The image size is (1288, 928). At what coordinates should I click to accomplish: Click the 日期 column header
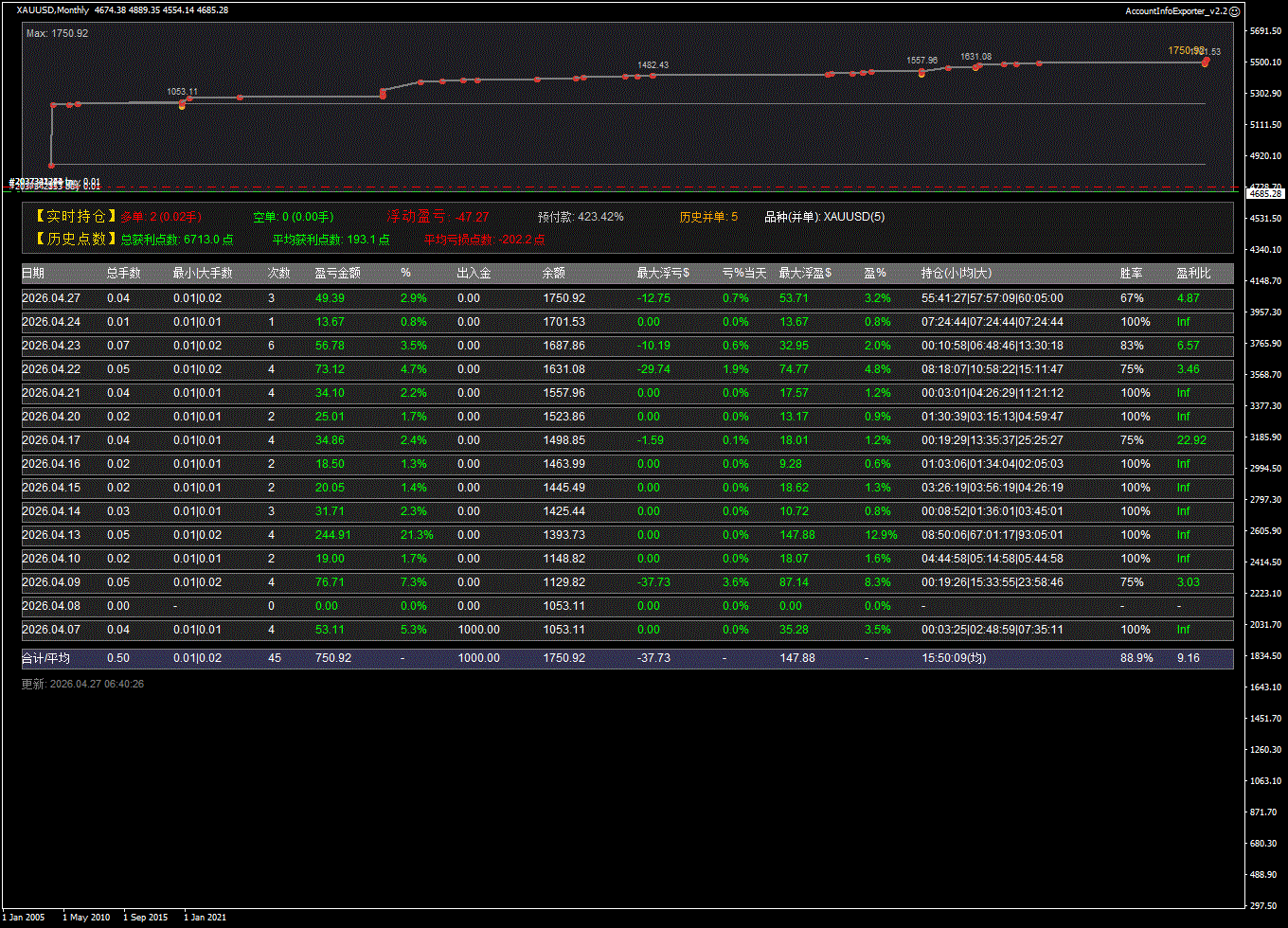(33, 274)
